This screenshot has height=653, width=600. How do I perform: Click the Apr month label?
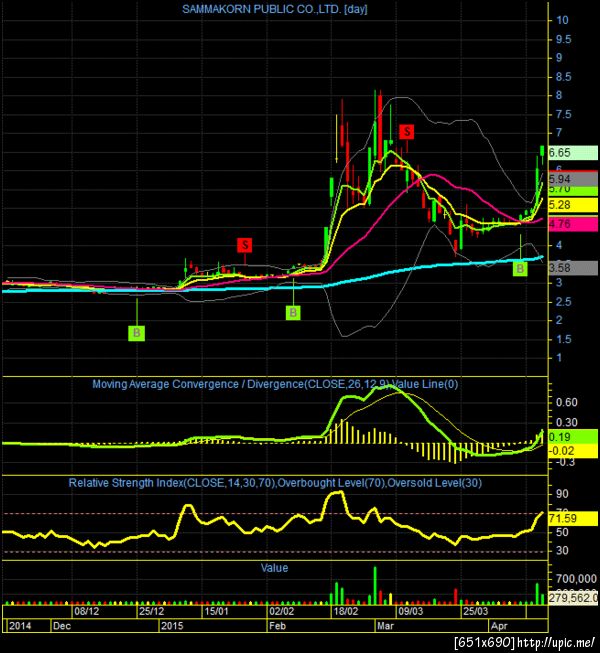(x=499, y=626)
